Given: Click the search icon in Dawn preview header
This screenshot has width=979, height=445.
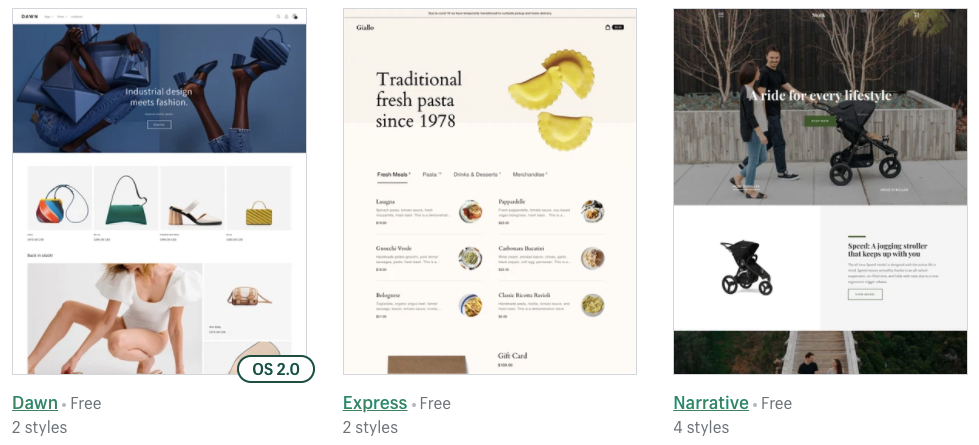Looking at the screenshot, I should pyautogui.click(x=278, y=17).
